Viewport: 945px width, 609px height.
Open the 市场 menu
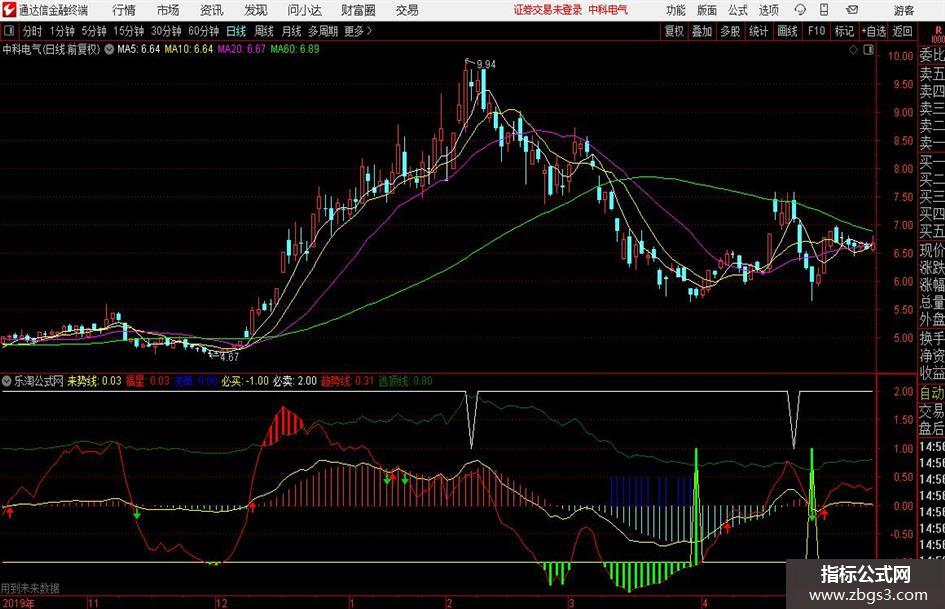168,10
